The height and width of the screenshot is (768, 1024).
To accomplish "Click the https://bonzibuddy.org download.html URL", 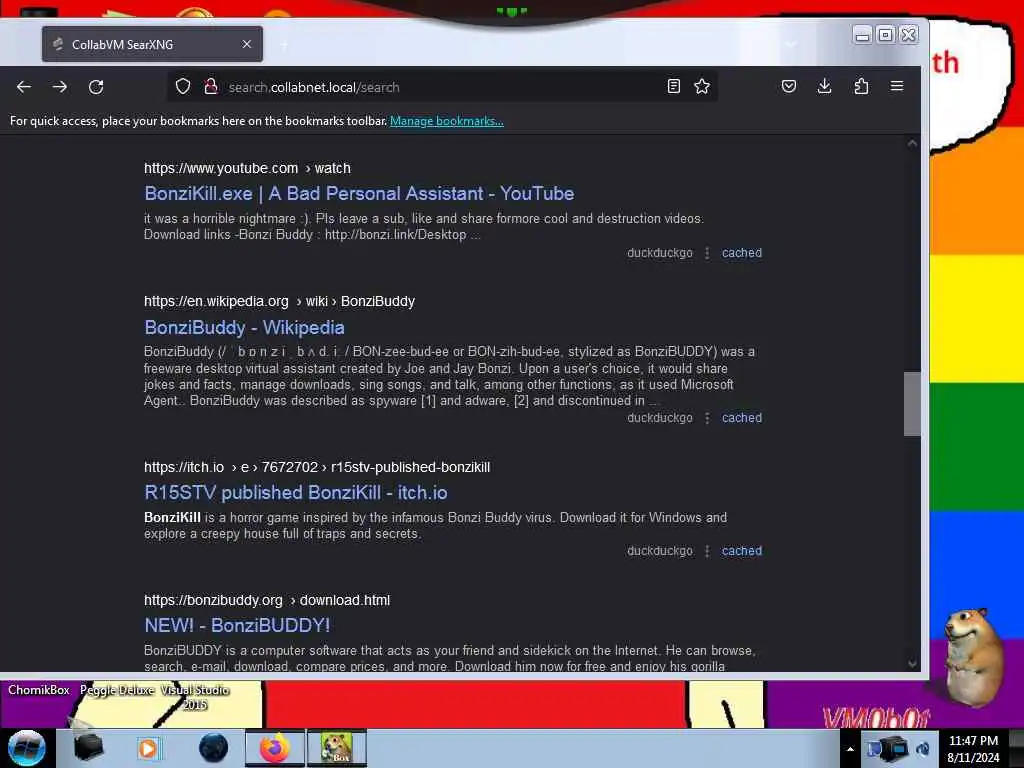I will [x=267, y=600].
